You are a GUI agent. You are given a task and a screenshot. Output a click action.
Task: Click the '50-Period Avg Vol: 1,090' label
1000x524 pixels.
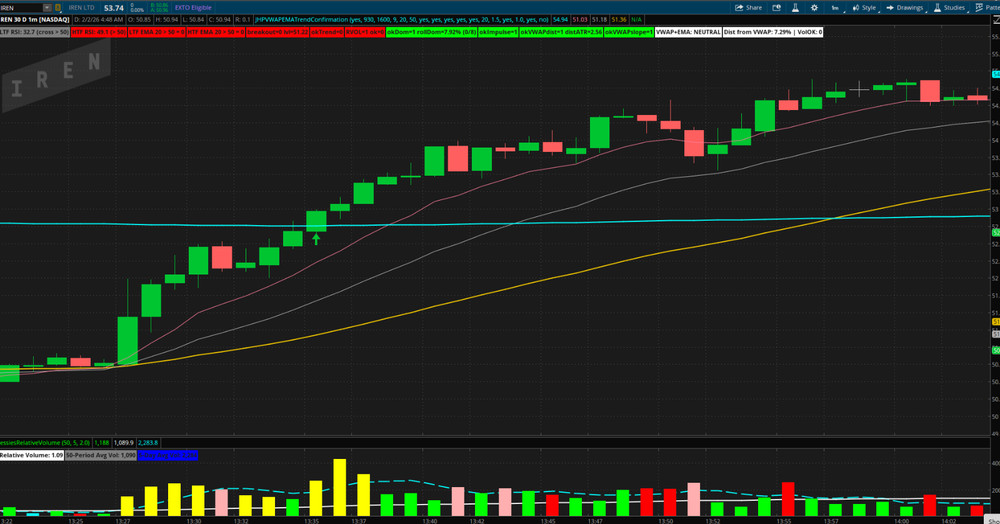coord(101,455)
